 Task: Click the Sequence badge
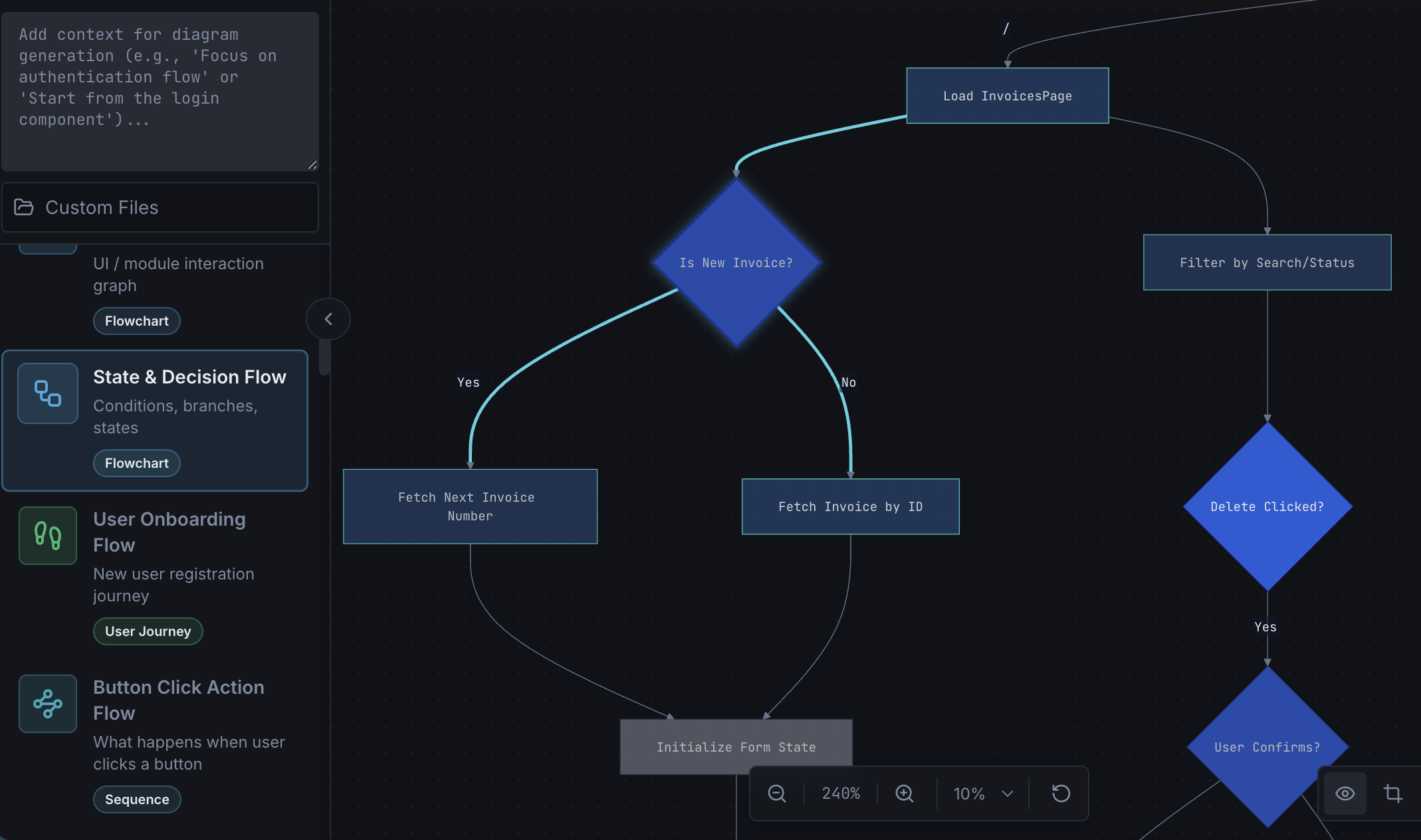tap(137, 799)
